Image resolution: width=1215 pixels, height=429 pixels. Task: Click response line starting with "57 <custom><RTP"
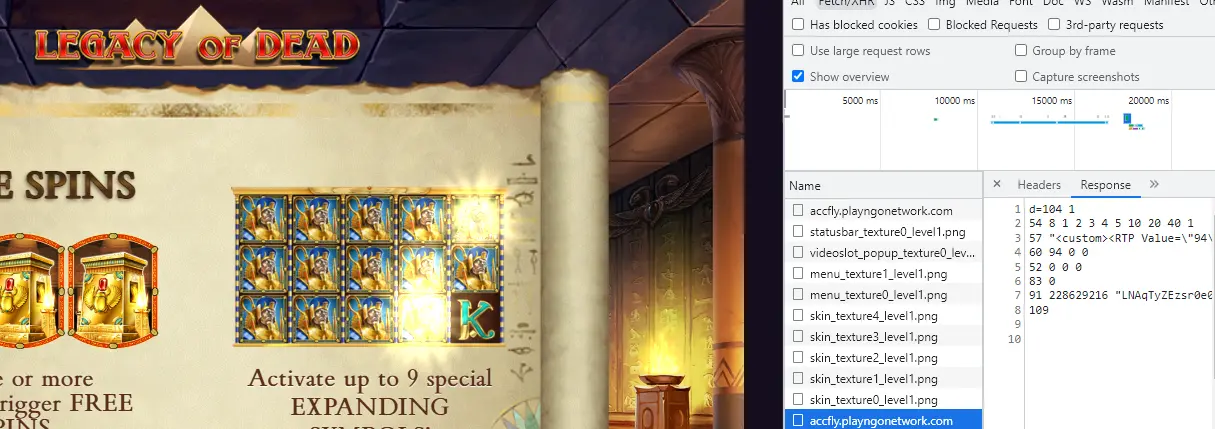(1120, 238)
